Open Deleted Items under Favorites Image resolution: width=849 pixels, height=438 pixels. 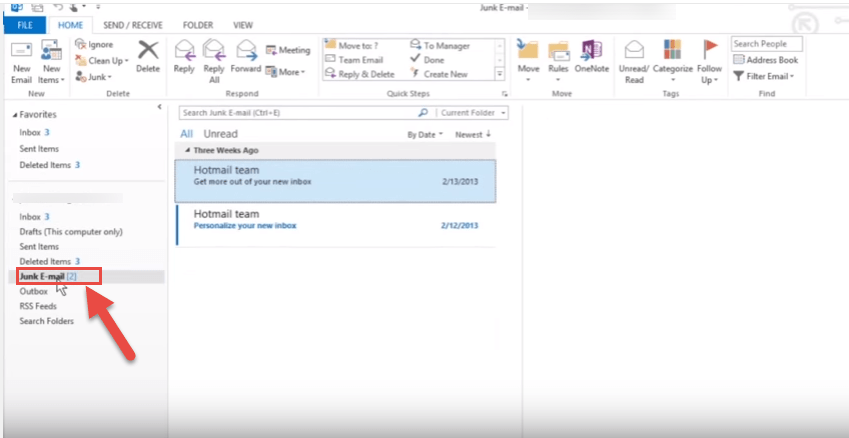click(x=49, y=165)
